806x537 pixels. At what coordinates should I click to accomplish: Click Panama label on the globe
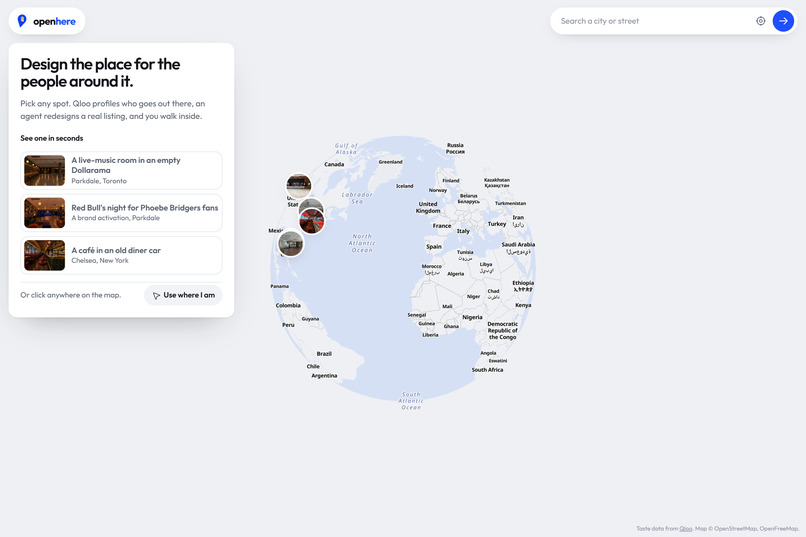280,286
